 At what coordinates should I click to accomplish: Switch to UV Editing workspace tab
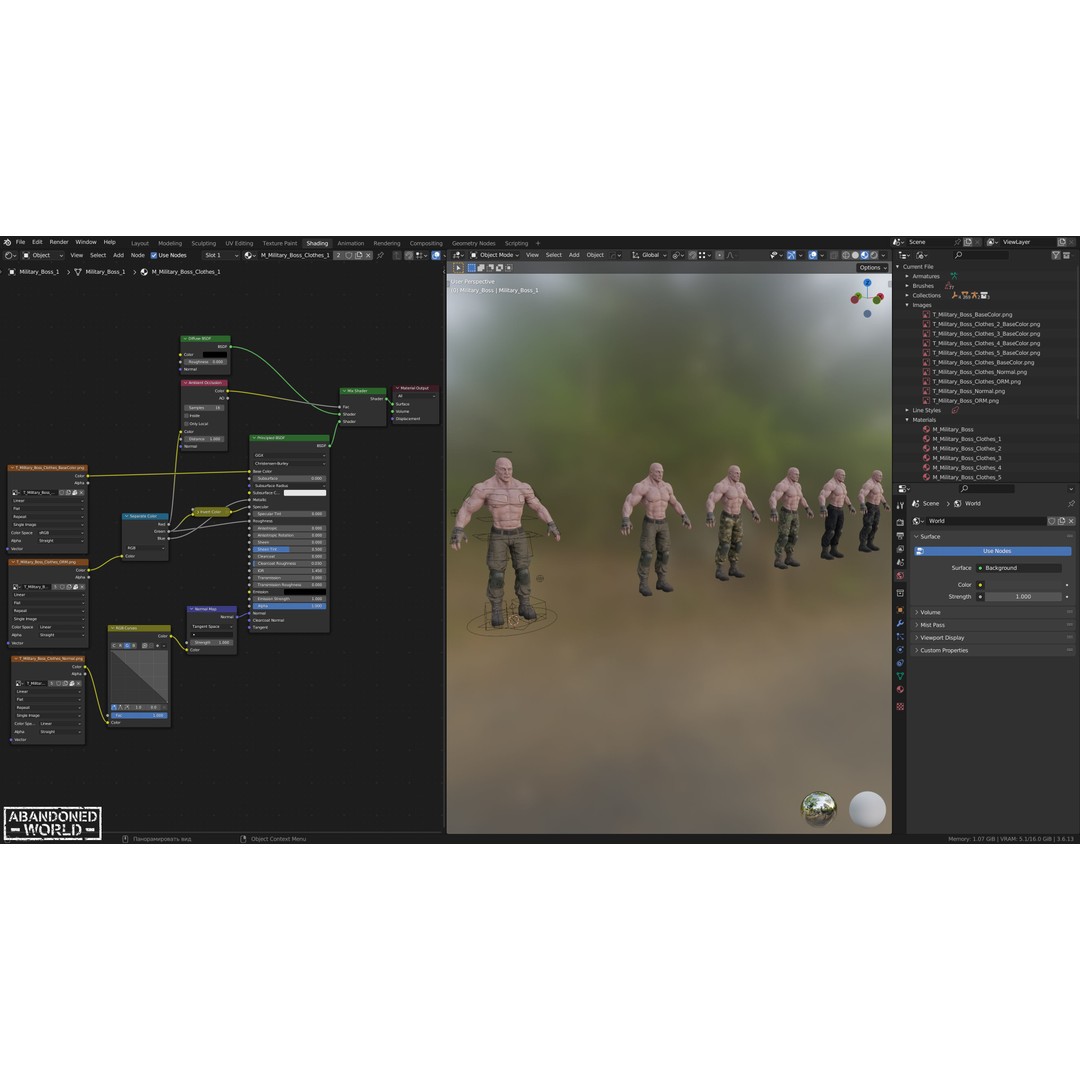point(239,243)
